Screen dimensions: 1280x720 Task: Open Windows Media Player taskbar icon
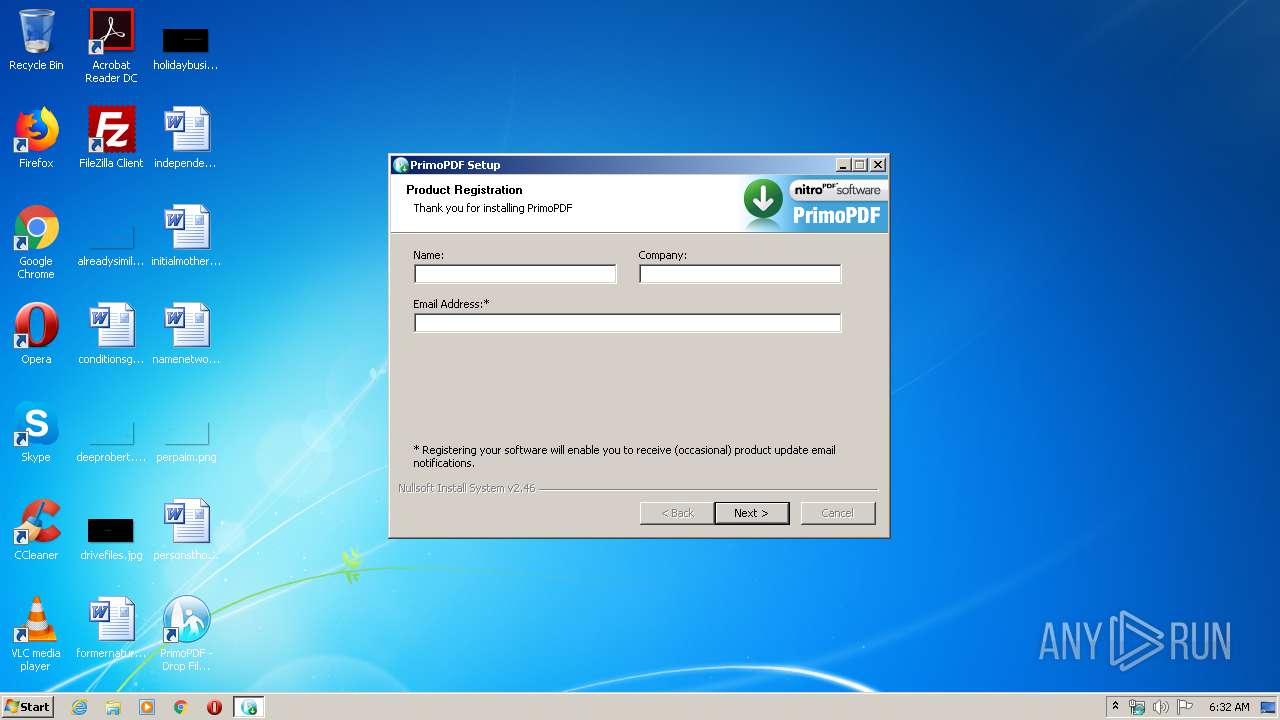[147, 707]
